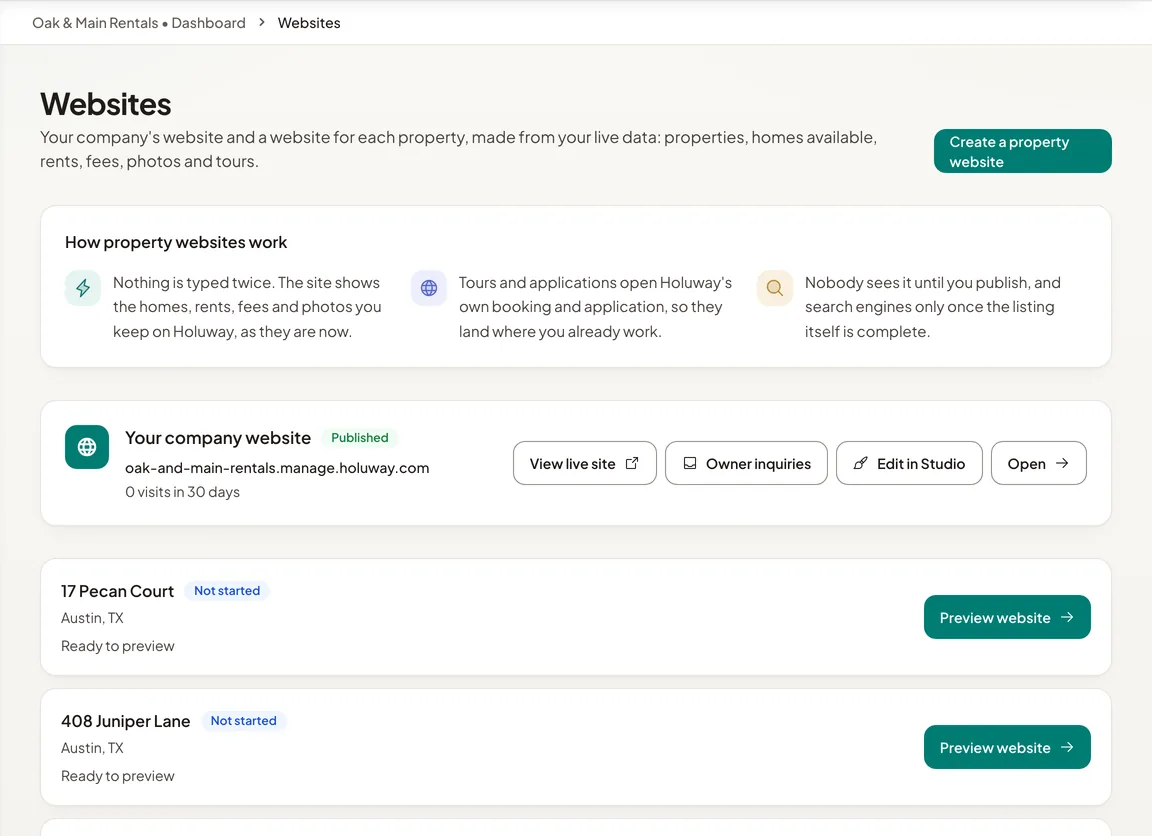1152x836 pixels.
Task: Click the Published status badge
Action: click(x=360, y=438)
